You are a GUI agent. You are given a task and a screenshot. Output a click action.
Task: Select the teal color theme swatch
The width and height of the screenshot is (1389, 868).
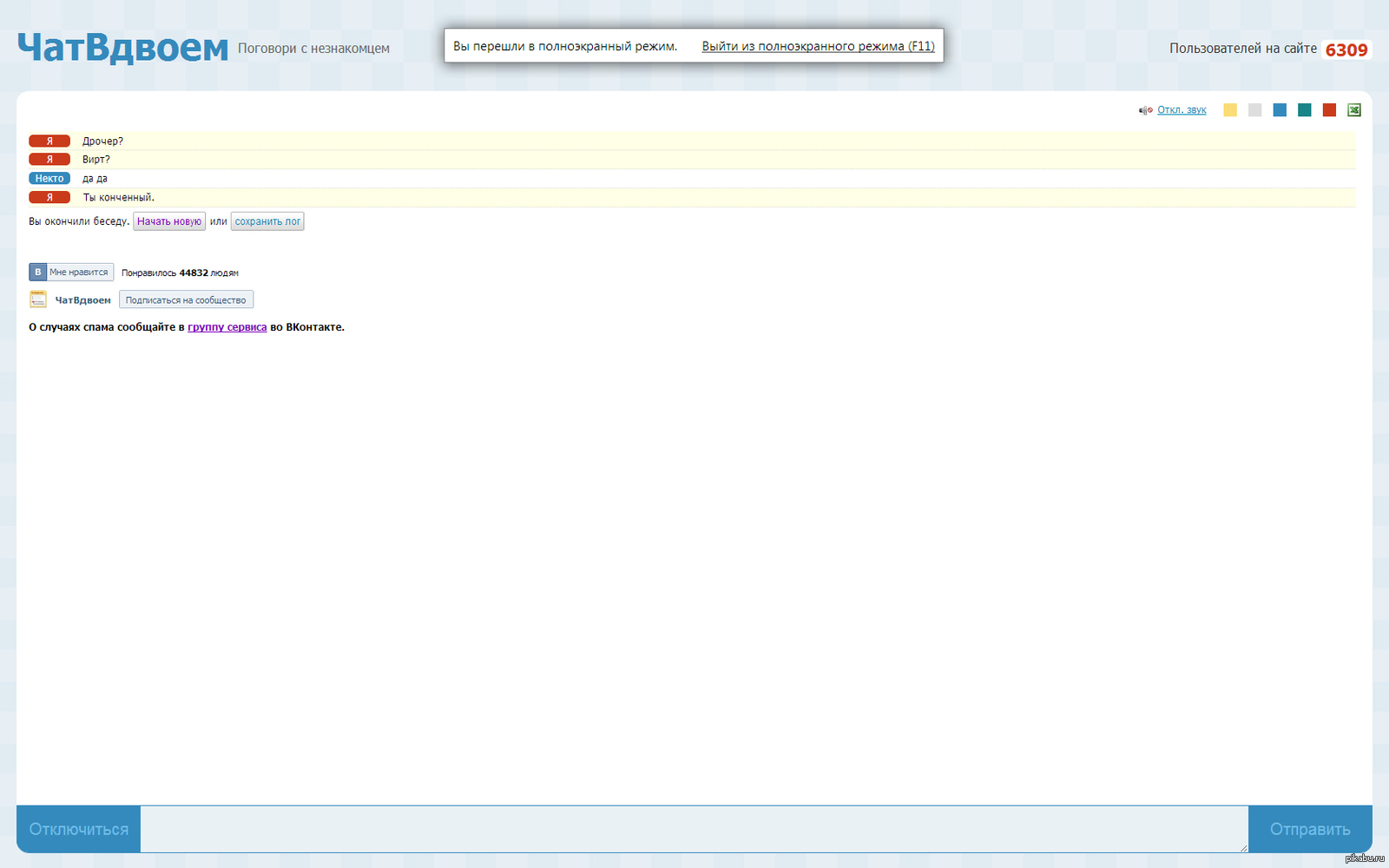[1305, 110]
